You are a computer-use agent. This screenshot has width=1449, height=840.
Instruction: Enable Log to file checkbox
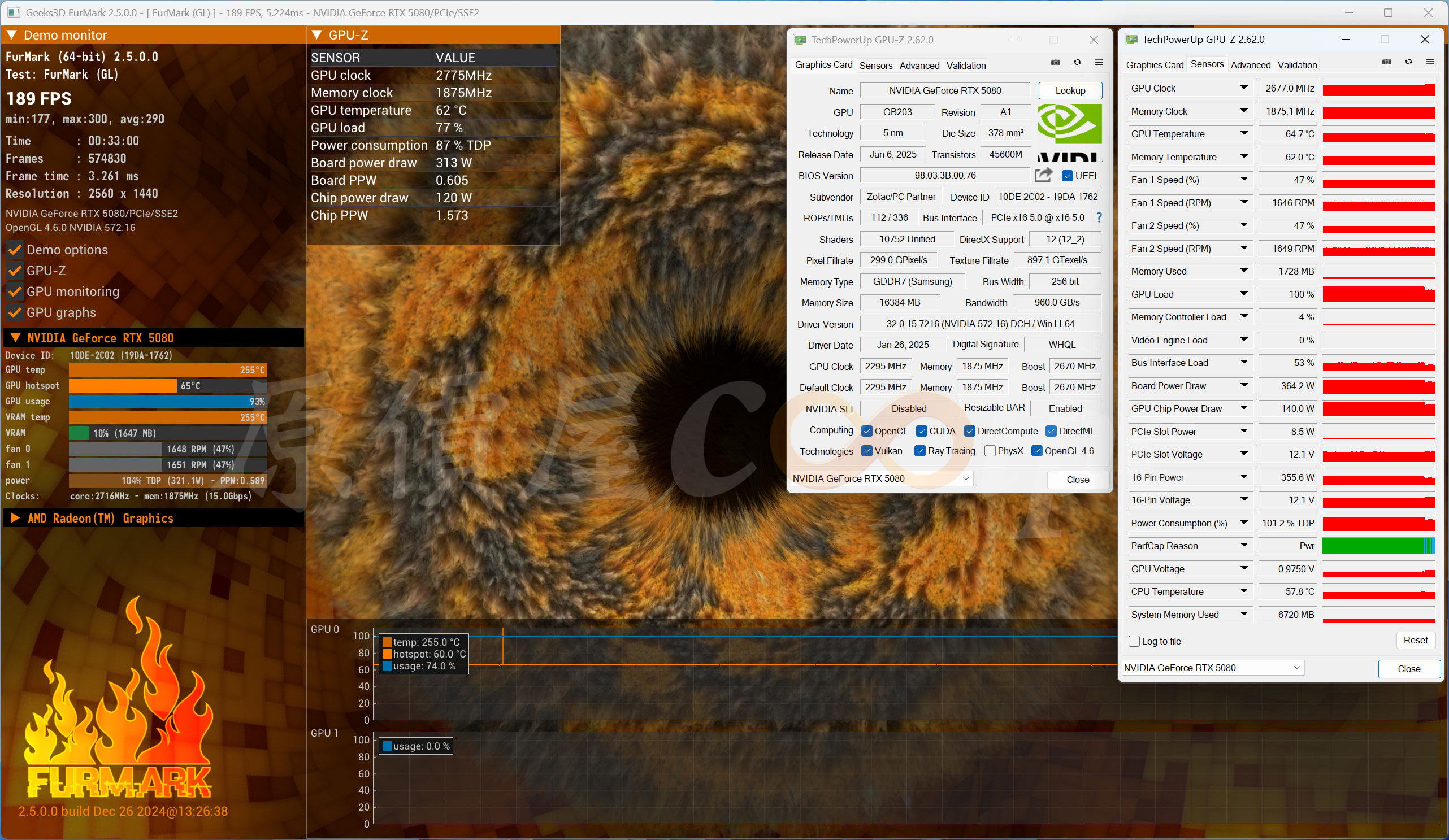pos(1134,641)
